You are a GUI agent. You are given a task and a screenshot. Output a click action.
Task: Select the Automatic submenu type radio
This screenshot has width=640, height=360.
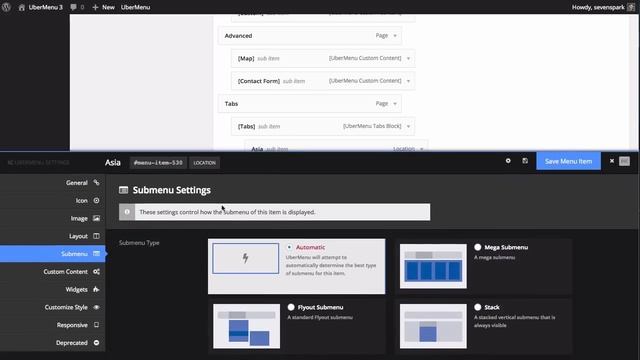pos(289,247)
